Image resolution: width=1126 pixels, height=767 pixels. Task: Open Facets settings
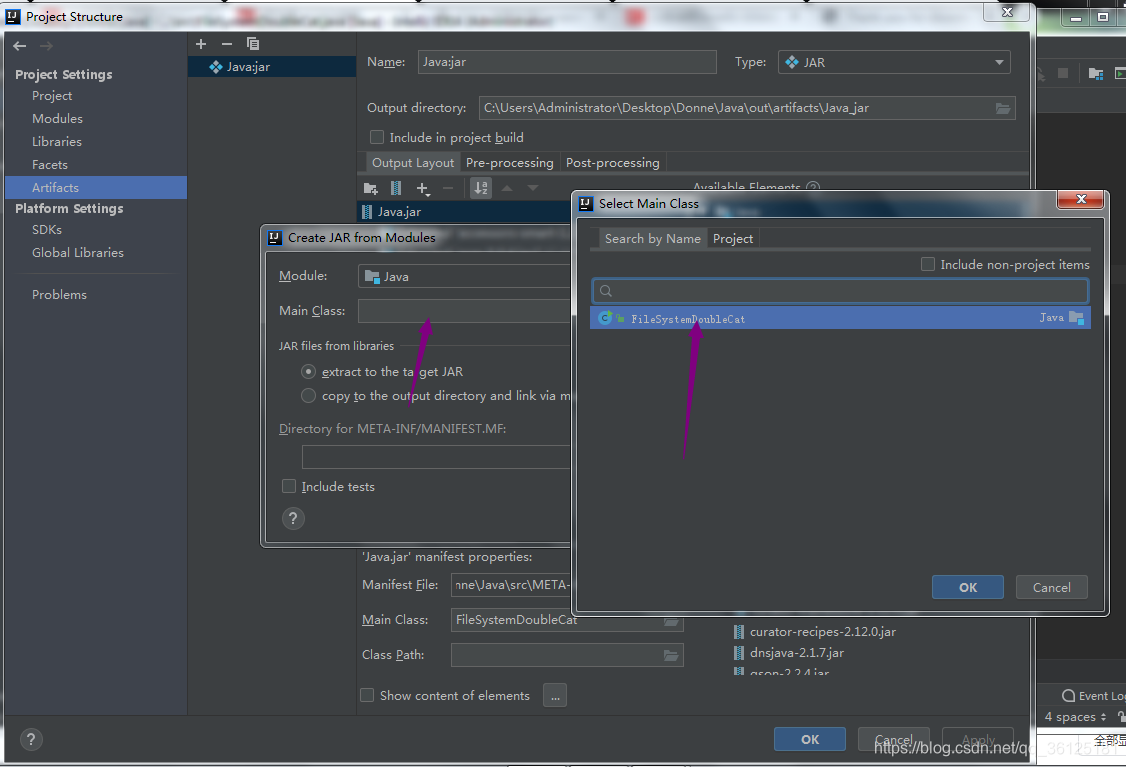(50, 164)
